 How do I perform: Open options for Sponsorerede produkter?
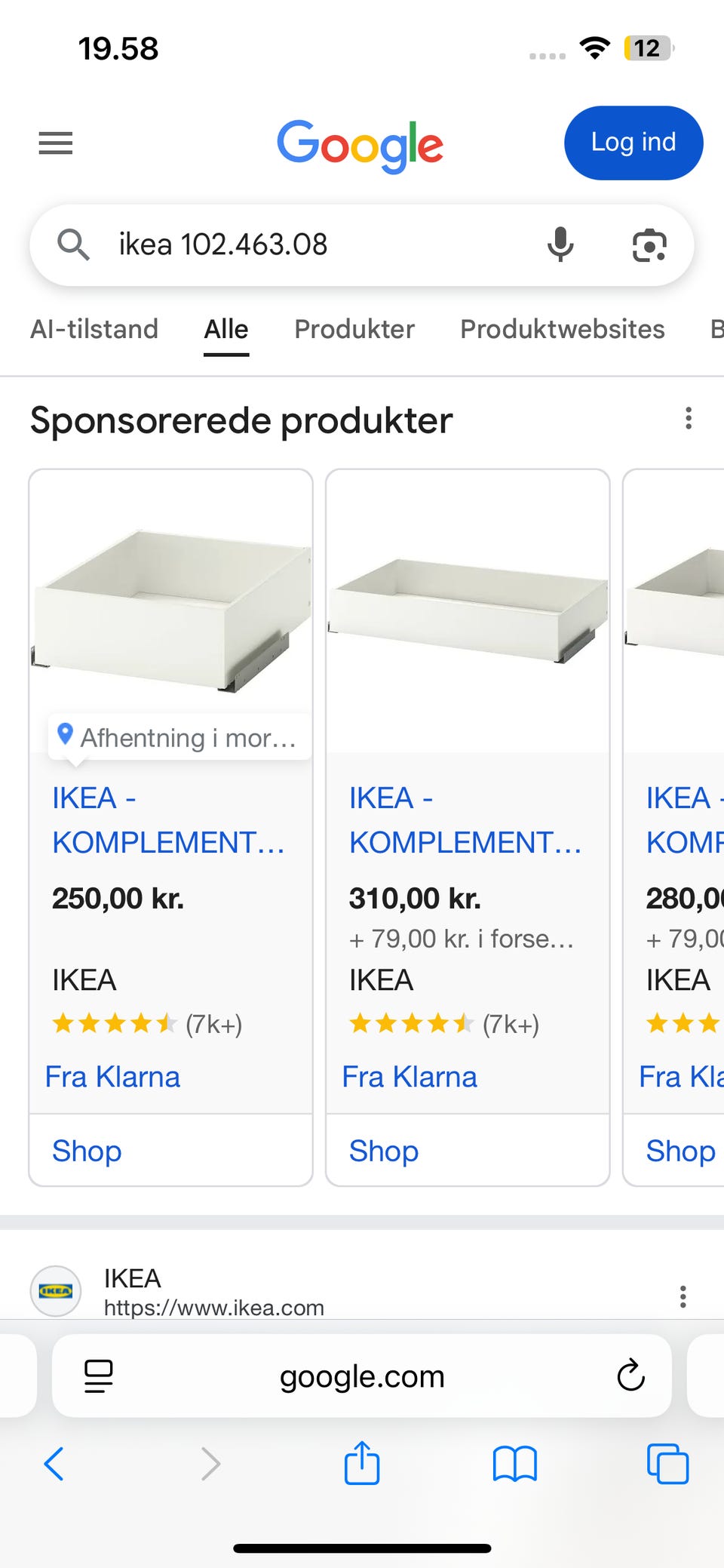[688, 419]
